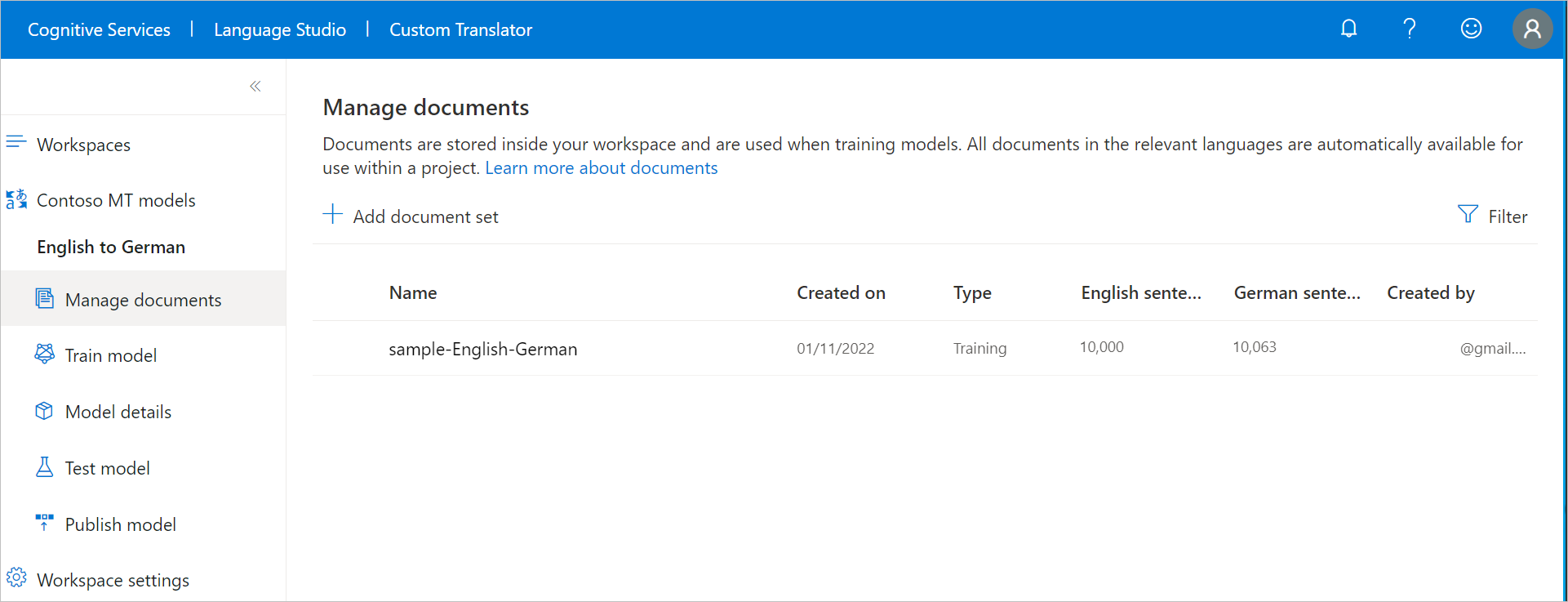Select Manage documents menu item

click(143, 299)
